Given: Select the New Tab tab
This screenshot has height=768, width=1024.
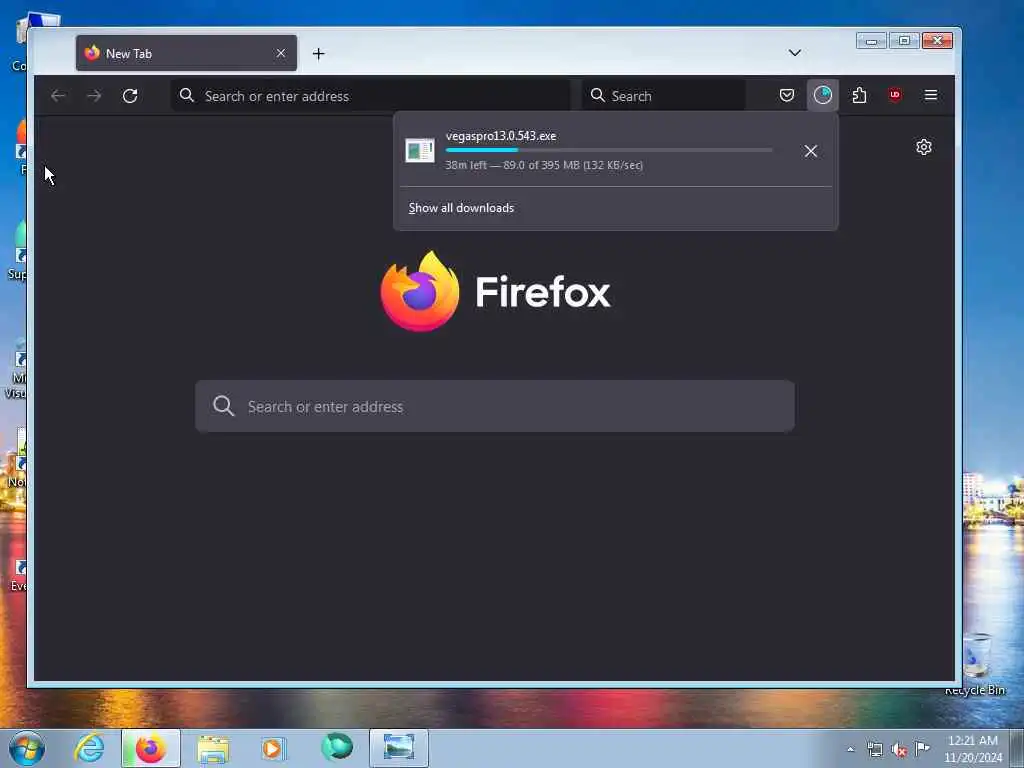Looking at the screenshot, I should [186, 53].
